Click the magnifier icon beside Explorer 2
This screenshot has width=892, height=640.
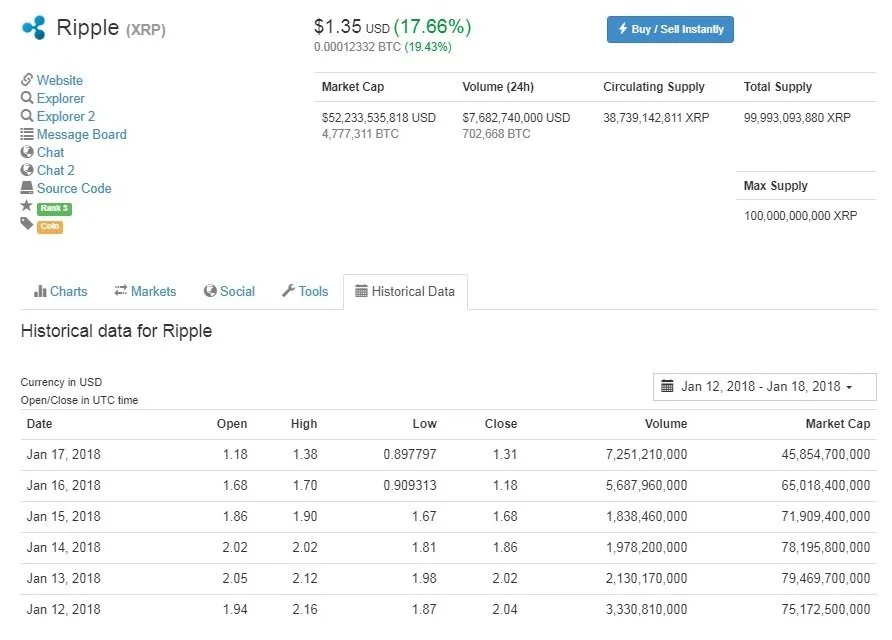pos(26,116)
